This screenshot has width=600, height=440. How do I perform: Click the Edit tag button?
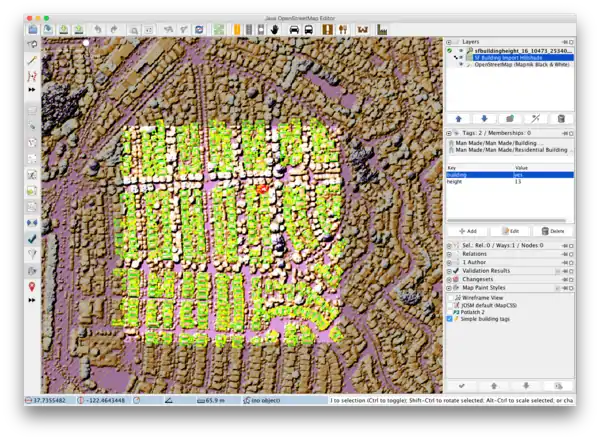(509, 231)
